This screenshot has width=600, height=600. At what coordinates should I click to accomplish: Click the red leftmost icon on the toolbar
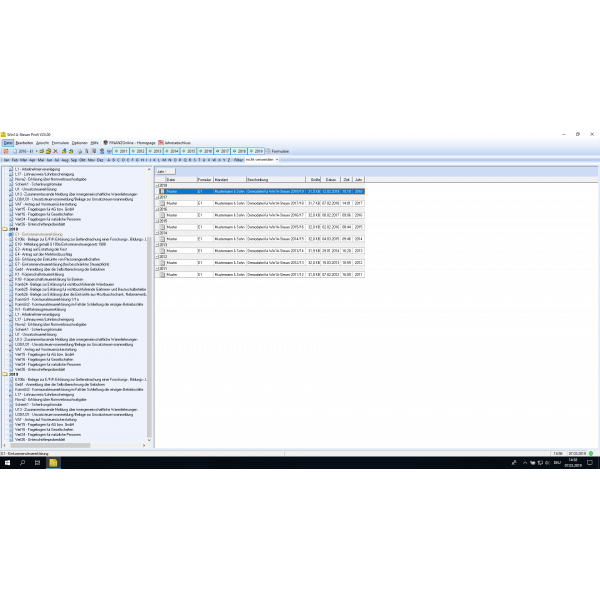[6, 151]
